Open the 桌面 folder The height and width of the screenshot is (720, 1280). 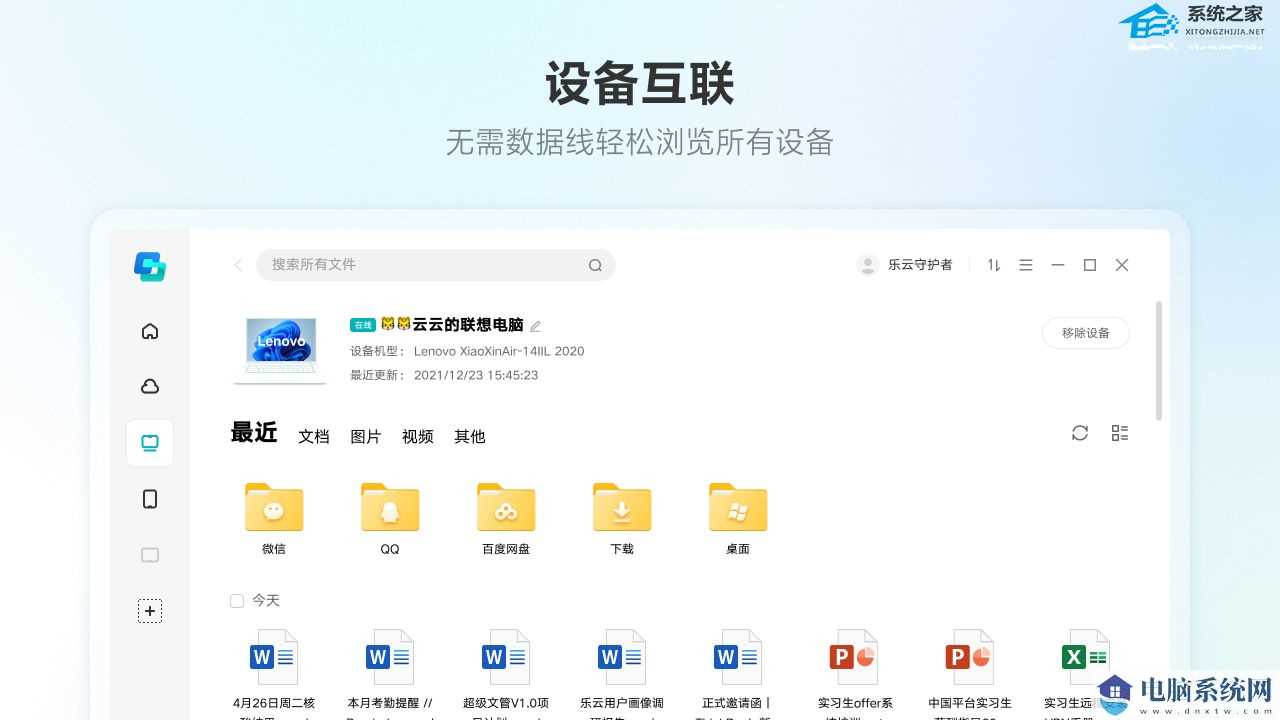tap(738, 518)
